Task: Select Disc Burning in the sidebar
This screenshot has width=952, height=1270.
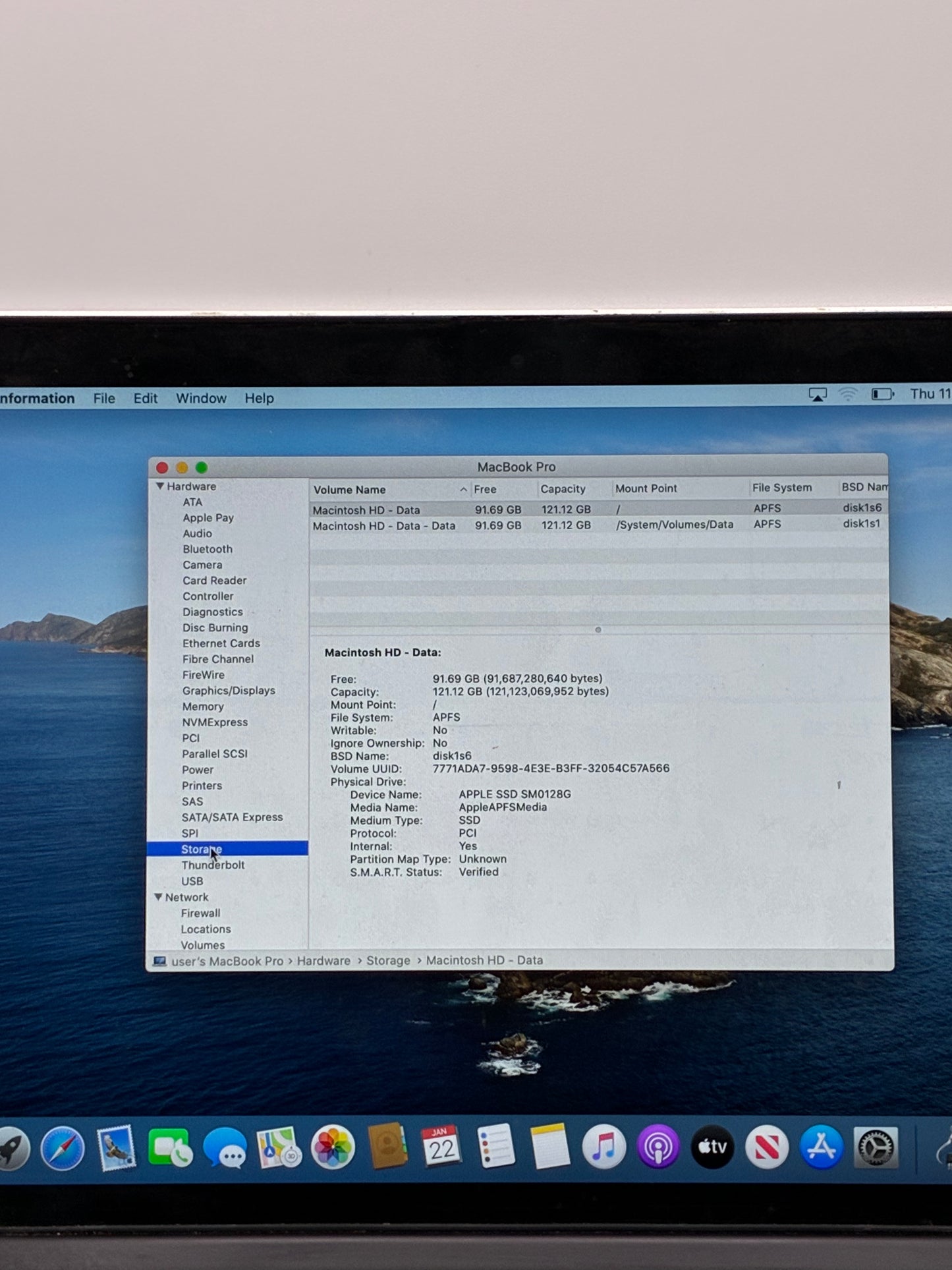Action: [x=215, y=628]
